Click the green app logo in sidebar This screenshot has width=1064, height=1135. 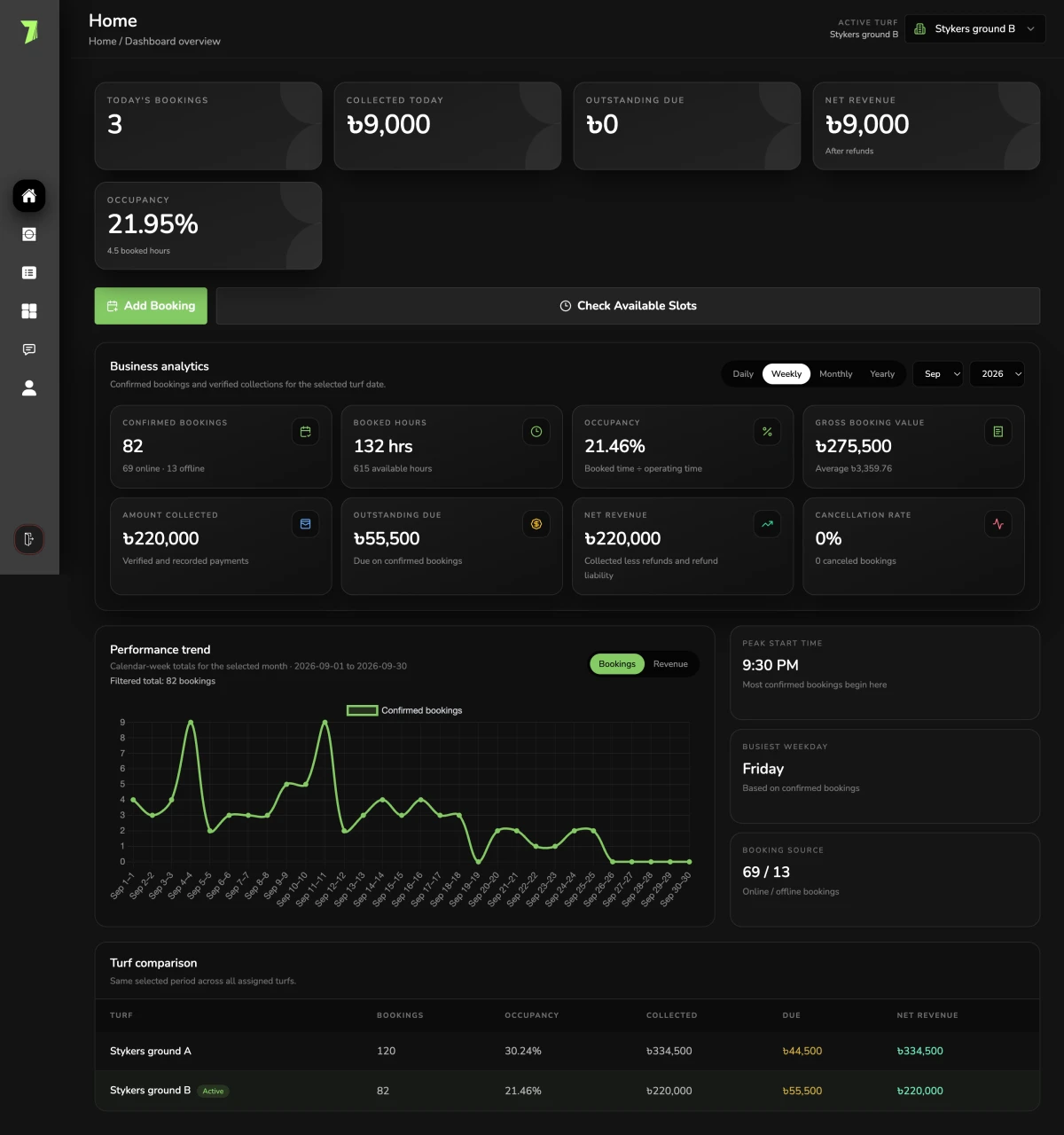click(x=29, y=32)
